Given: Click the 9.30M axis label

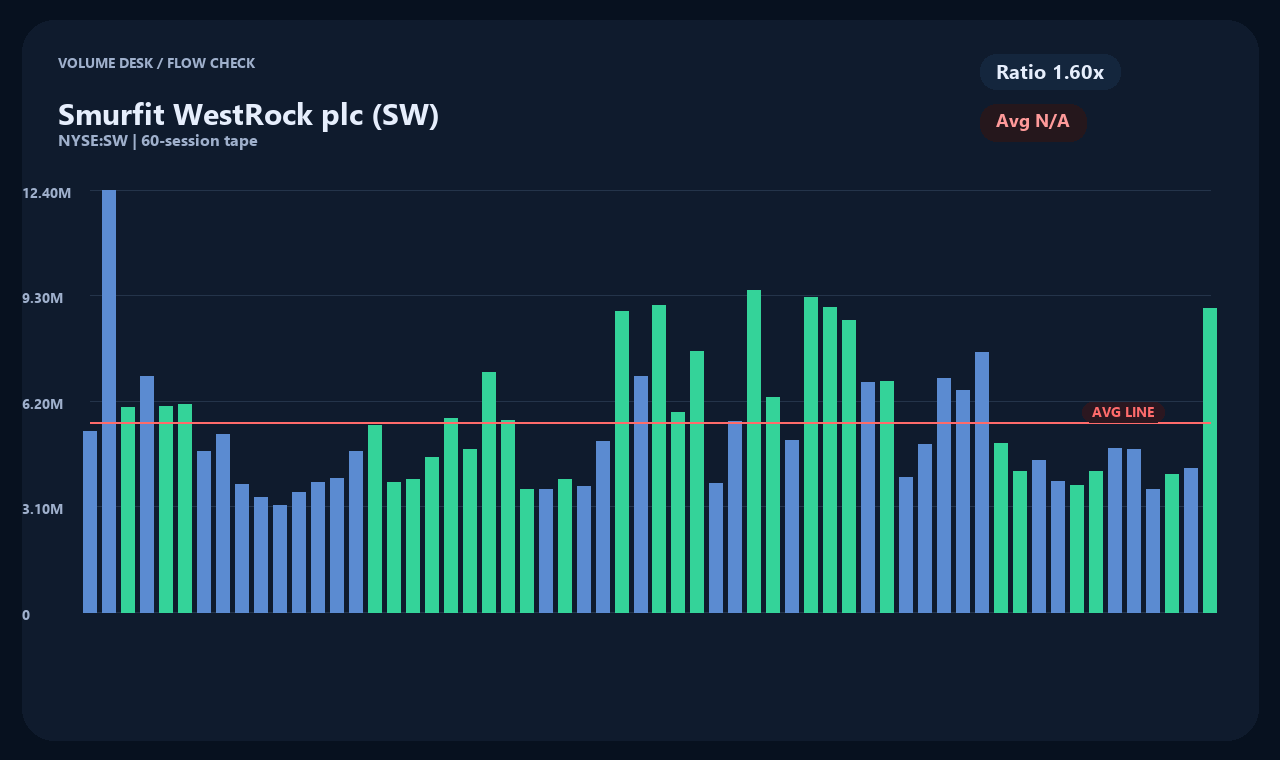Looking at the screenshot, I should point(43,298).
